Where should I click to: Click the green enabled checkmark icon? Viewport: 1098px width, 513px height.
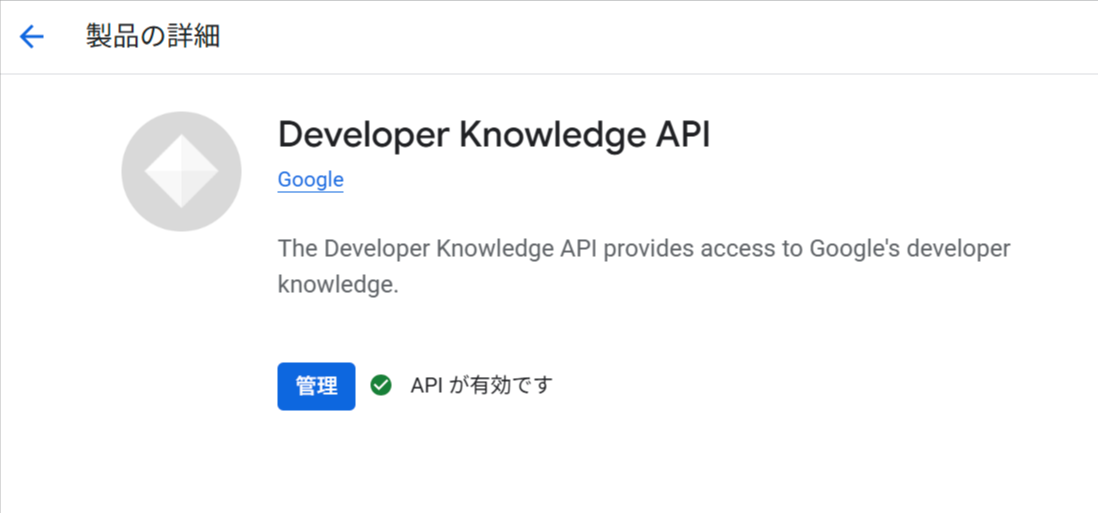[381, 385]
